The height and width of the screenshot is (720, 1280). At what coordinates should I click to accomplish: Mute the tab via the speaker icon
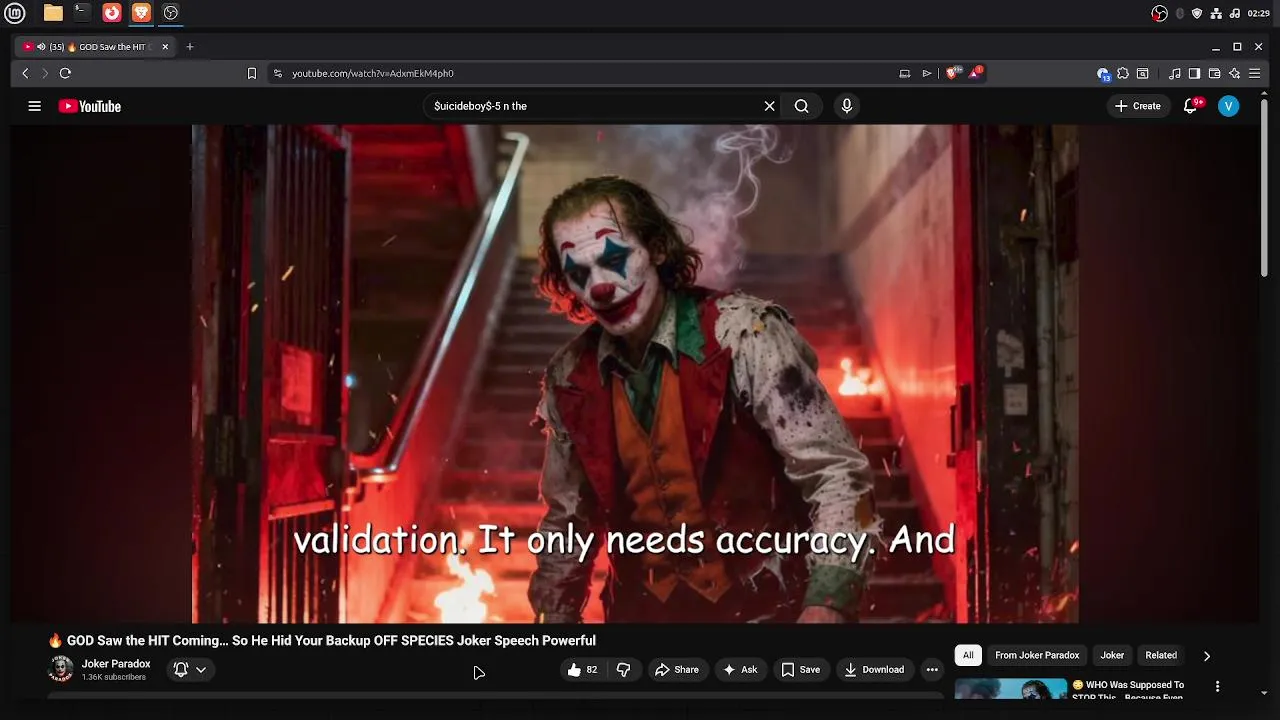pos(41,47)
